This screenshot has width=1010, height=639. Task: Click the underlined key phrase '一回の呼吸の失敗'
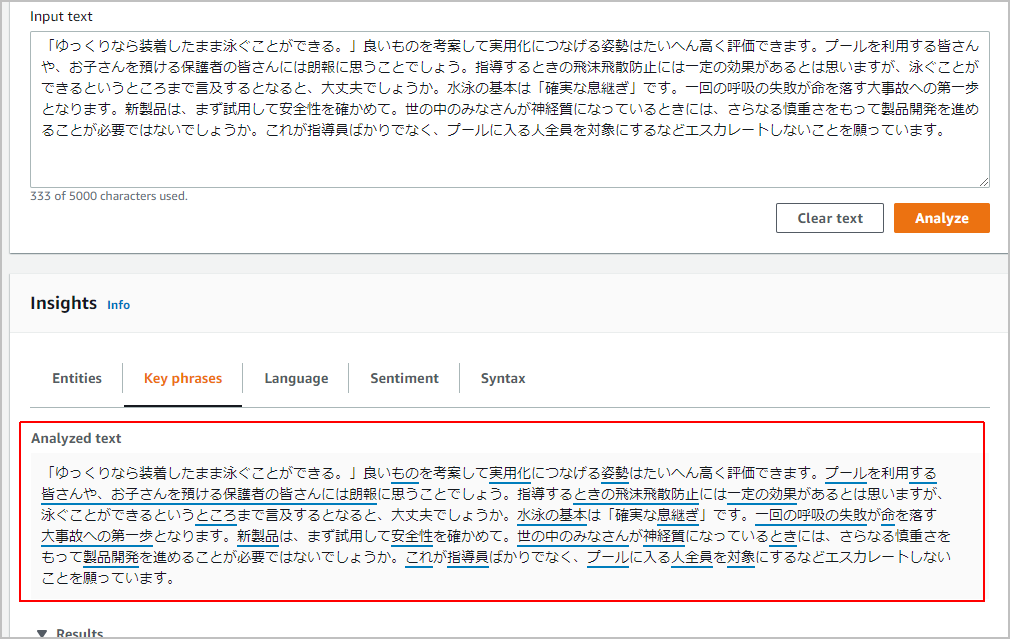click(811, 515)
